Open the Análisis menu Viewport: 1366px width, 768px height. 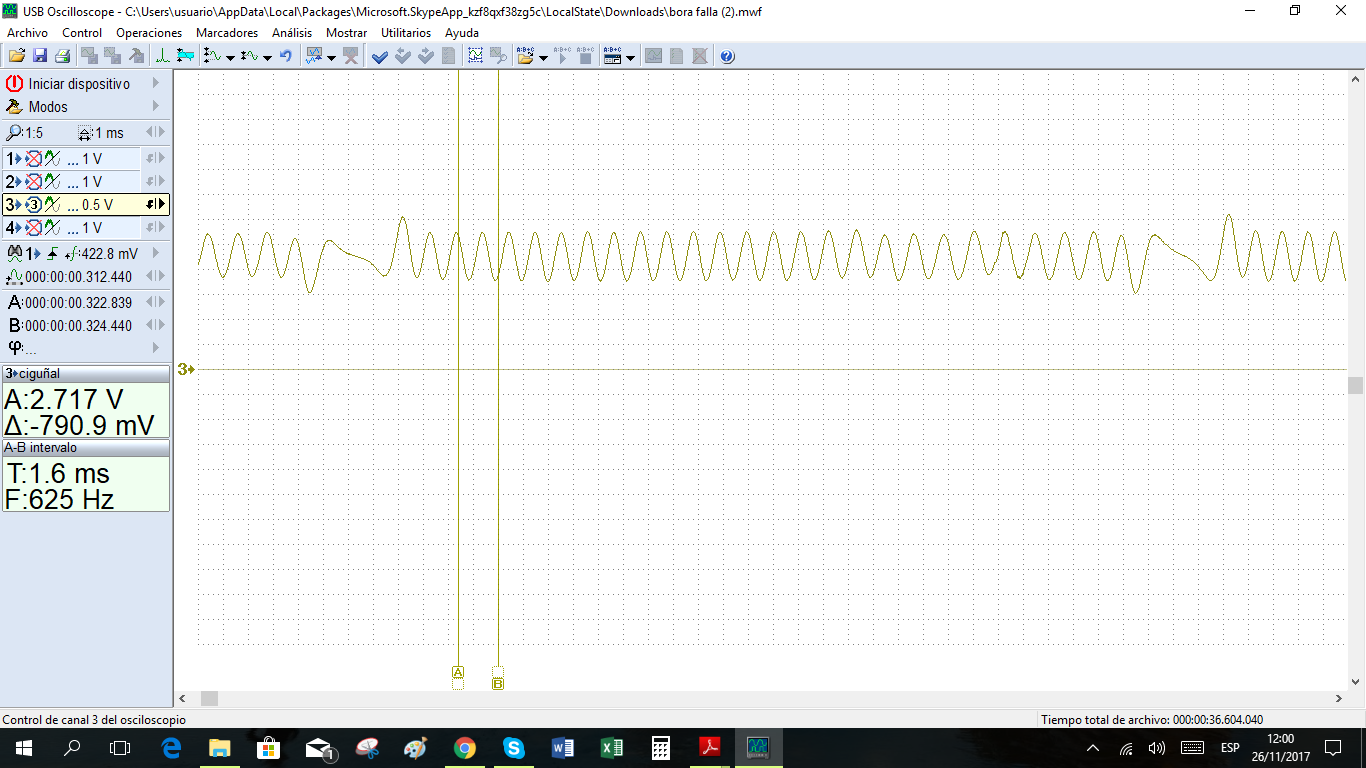click(x=292, y=32)
